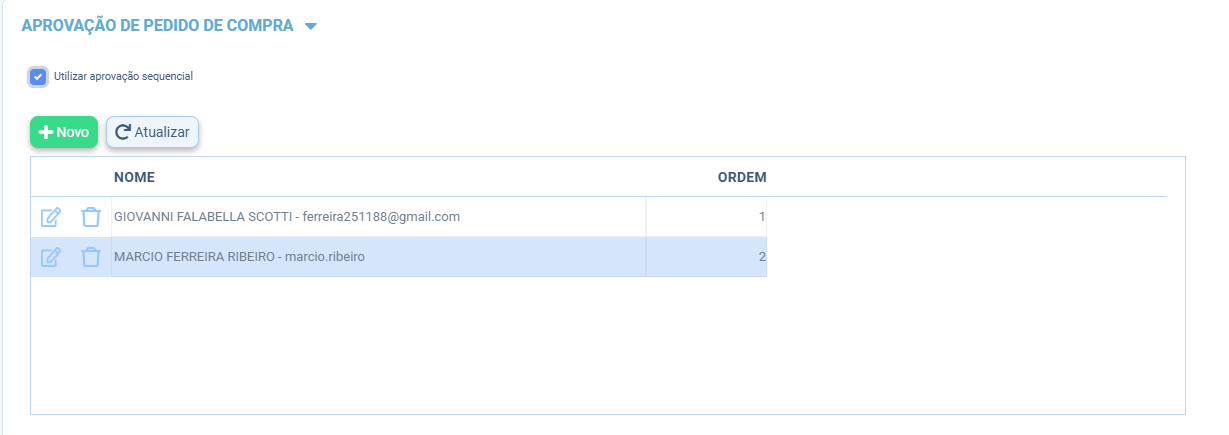Image resolution: width=1229 pixels, height=435 pixels.
Task: Sort by the ORDEM column header
Action: [742, 178]
